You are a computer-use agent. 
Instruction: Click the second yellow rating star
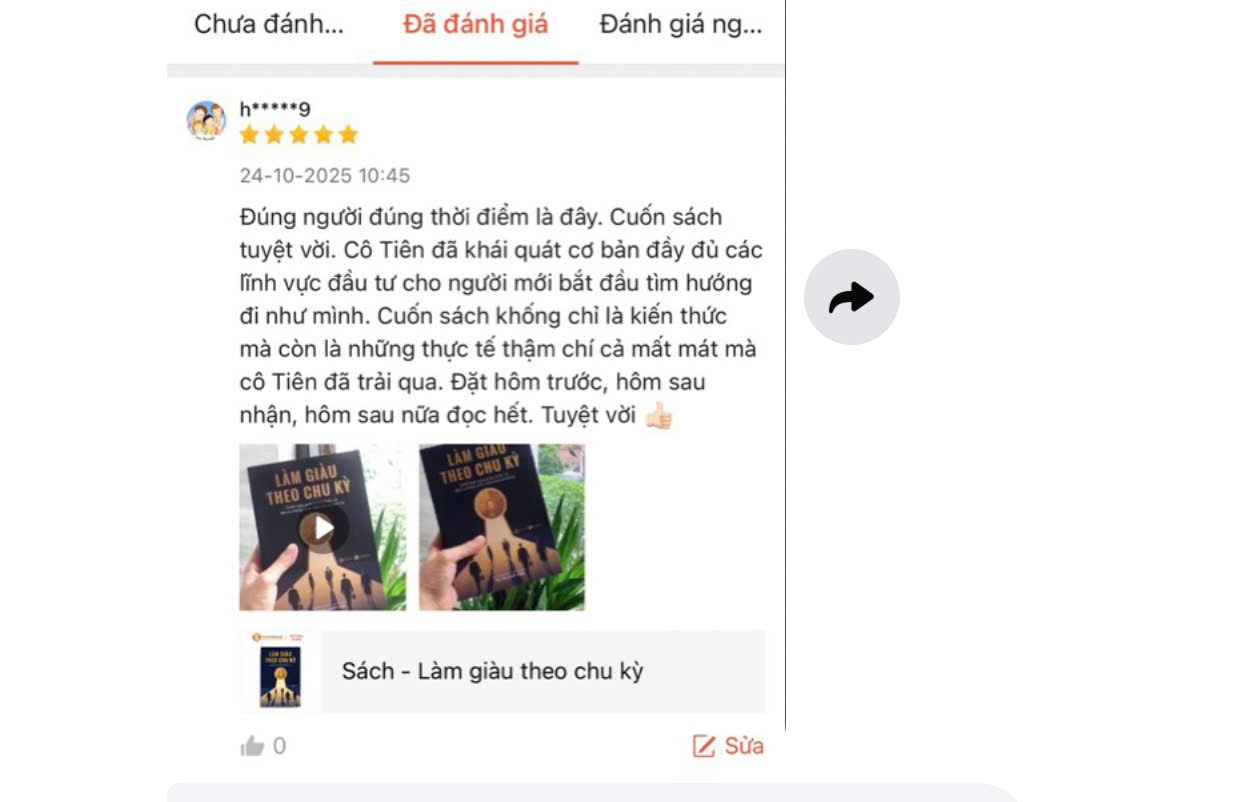pyautogui.click(x=274, y=135)
